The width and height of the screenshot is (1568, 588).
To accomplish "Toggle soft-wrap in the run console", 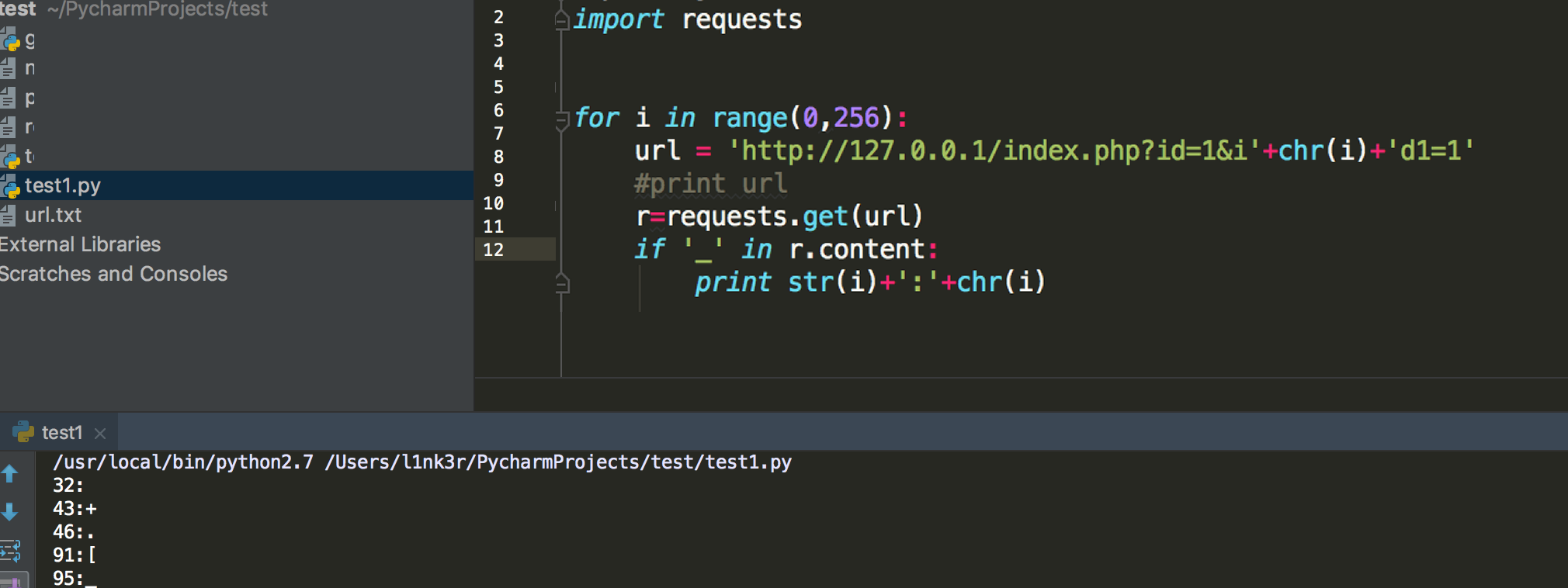I will coord(11,551).
